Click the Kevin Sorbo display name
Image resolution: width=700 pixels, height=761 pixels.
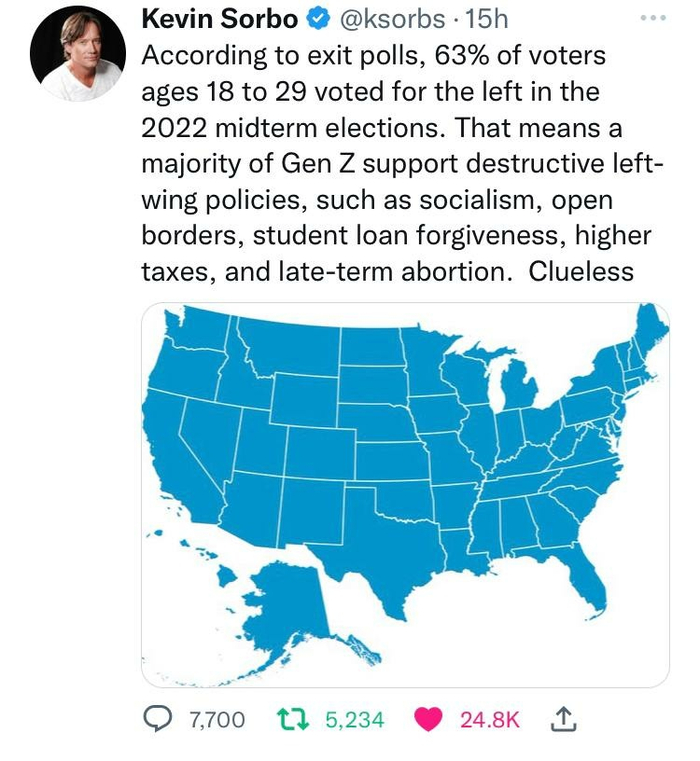click(220, 20)
